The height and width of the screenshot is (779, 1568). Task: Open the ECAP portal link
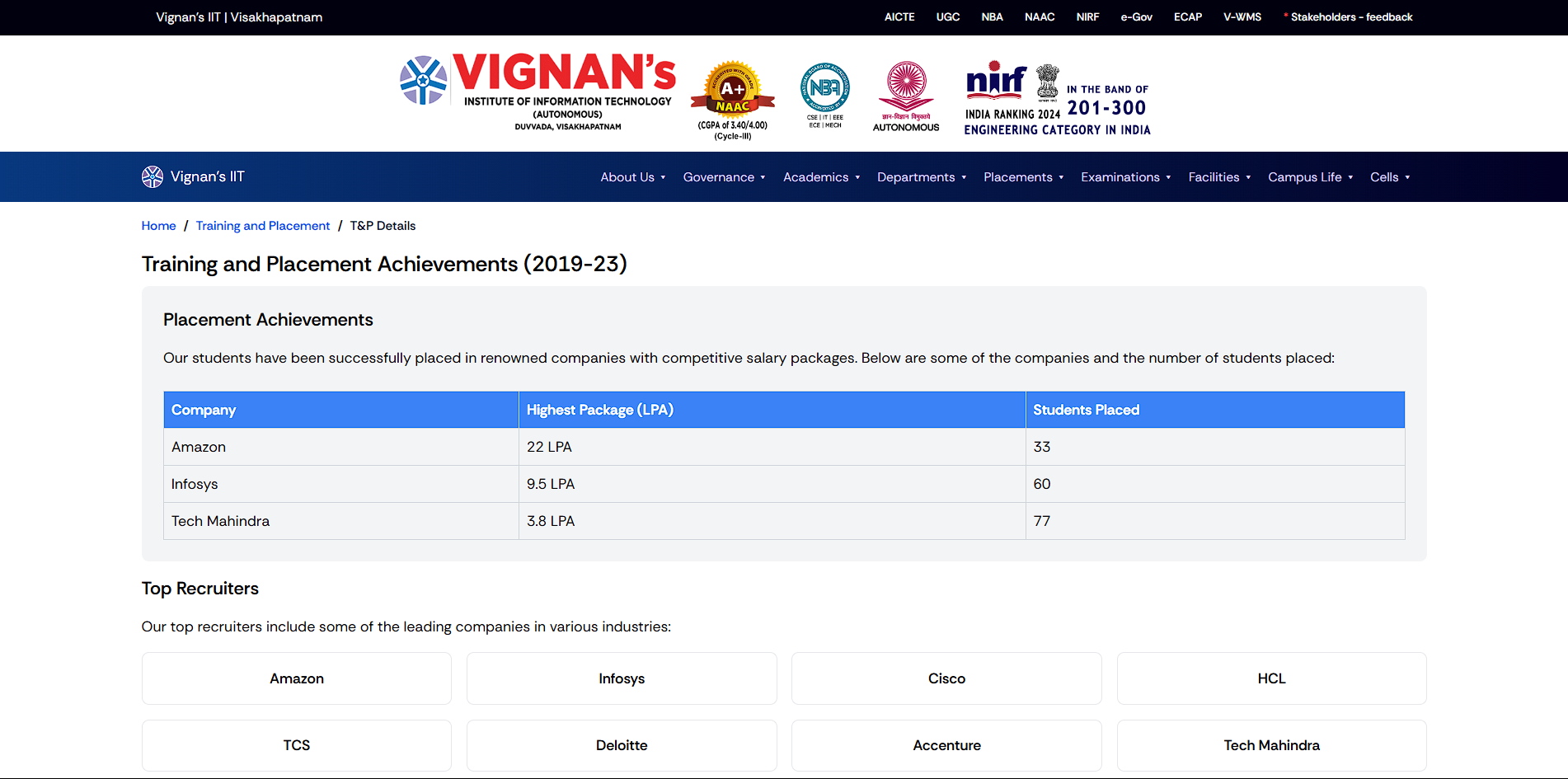(1188, 16)
